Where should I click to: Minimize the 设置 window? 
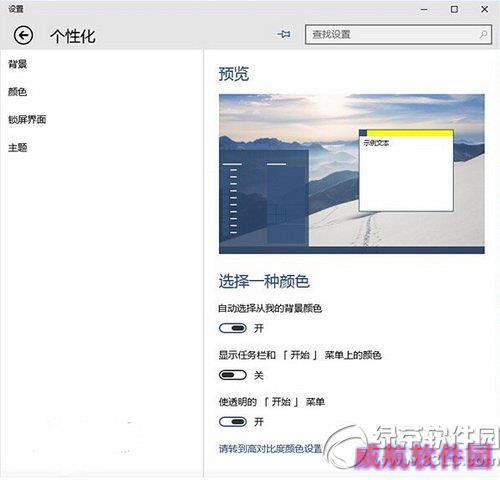(424, 9)
